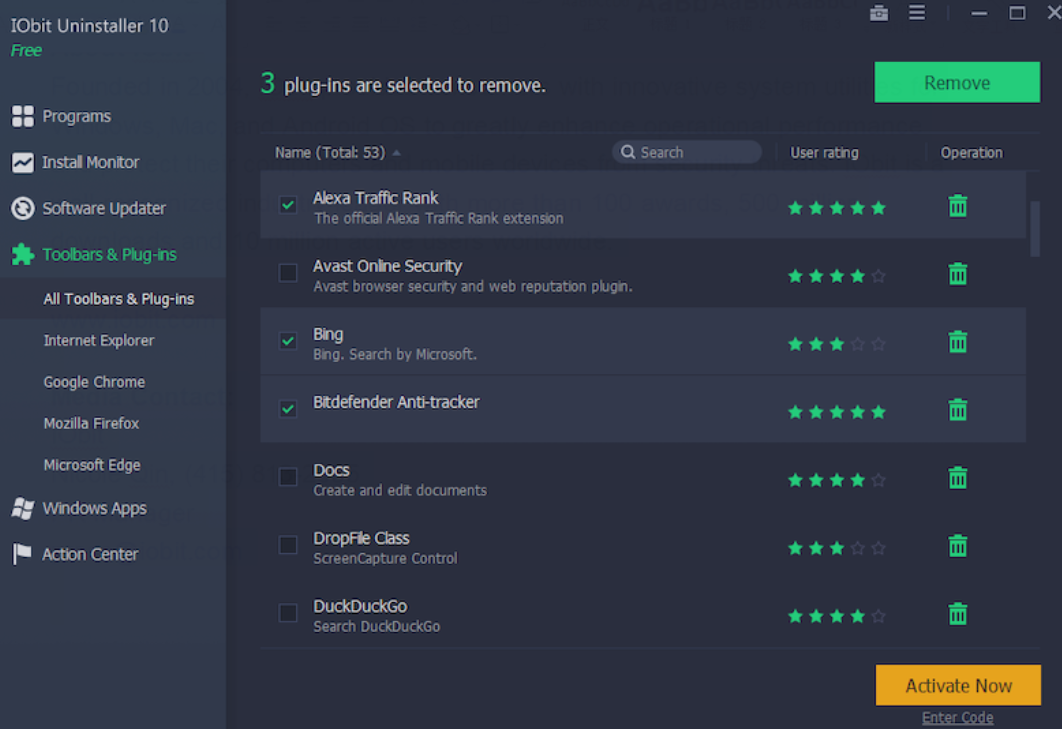Enable the Docs plug-in checkbox
The width and height of the screenshot is (1062, 729).
pyautogui.click(x=288, y=477)
